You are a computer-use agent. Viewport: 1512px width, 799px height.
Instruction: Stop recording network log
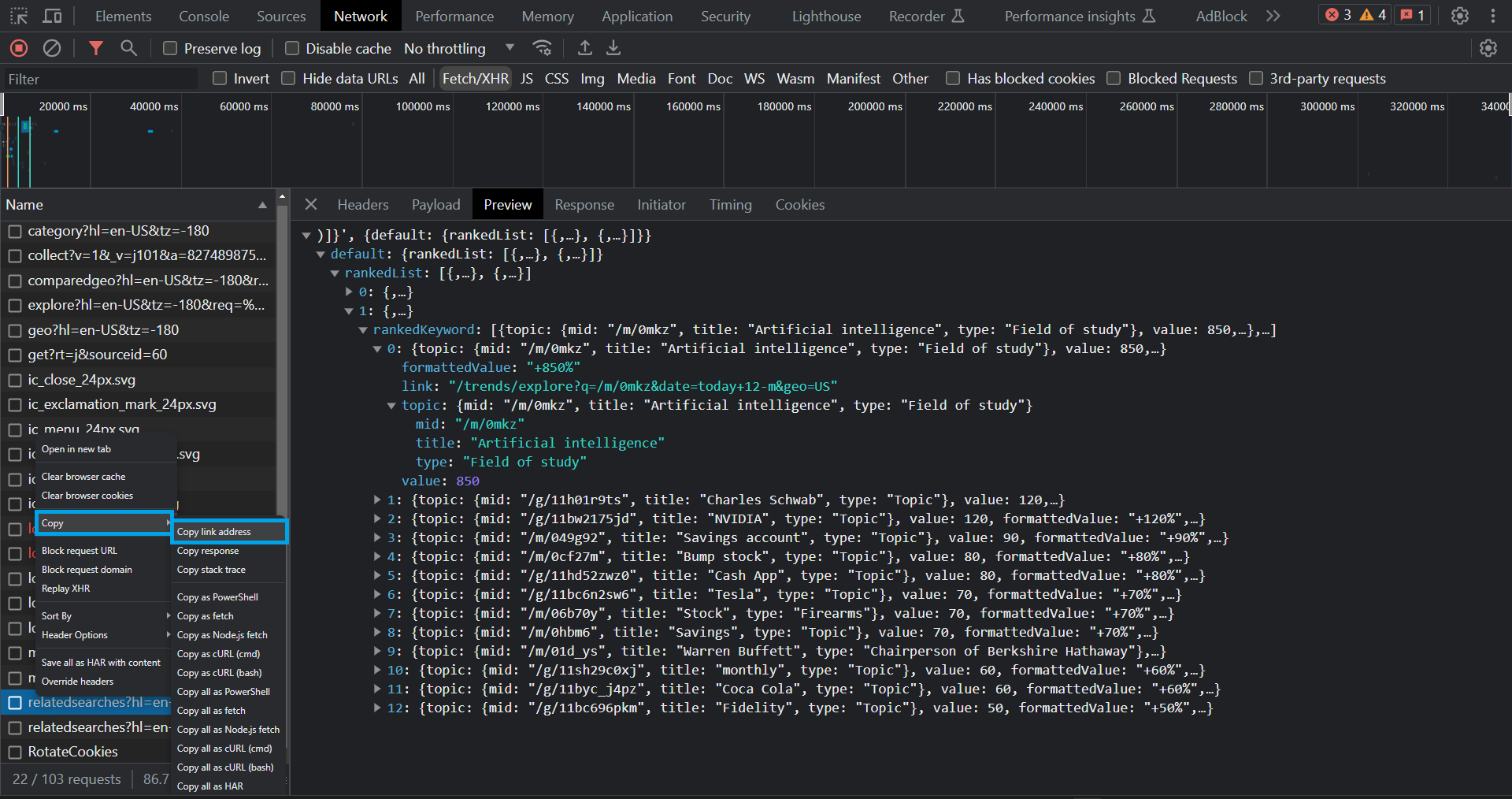[x=19, y=49]
